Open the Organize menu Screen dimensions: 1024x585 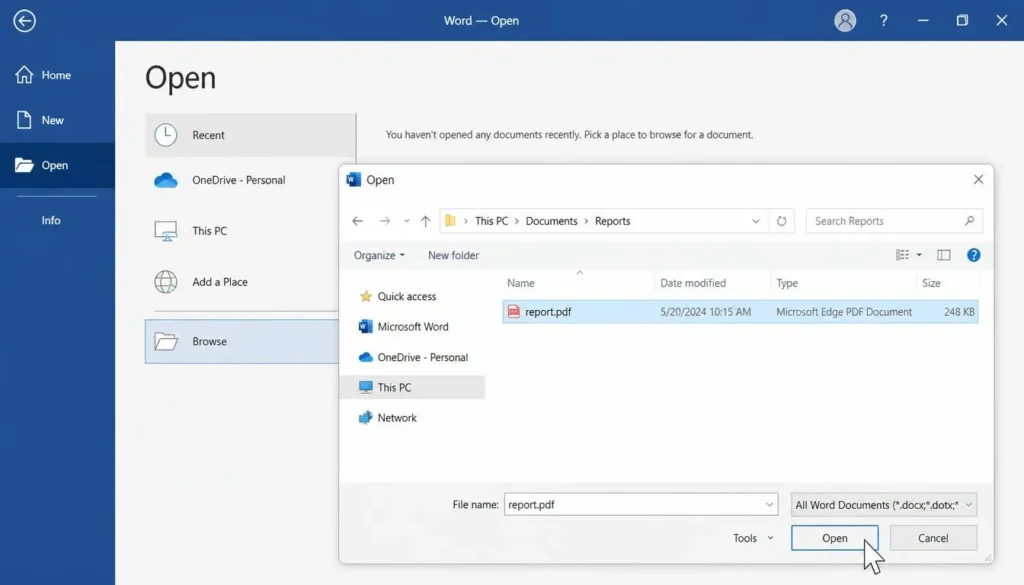pos(379,255)
